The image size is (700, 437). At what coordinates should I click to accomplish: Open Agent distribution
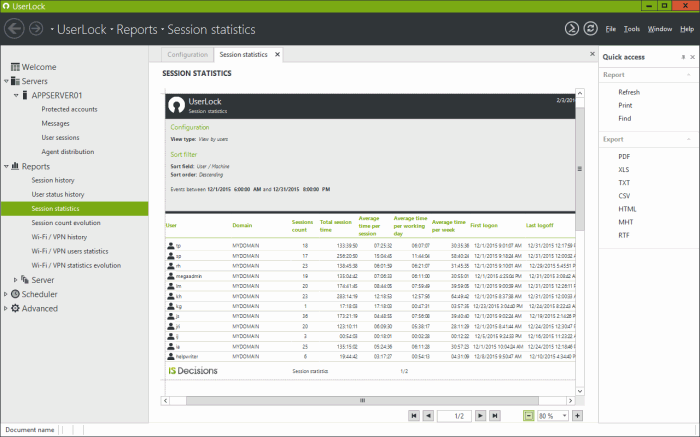click(x=68, y=152)
